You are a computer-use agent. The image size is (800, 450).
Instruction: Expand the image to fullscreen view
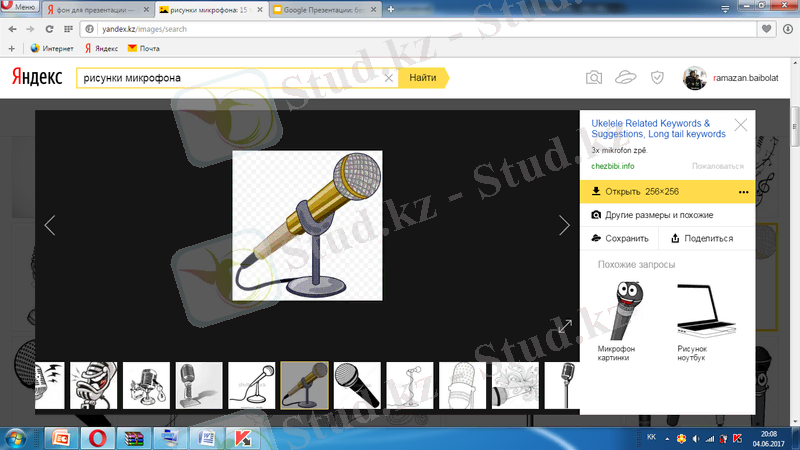coord(564,325)
